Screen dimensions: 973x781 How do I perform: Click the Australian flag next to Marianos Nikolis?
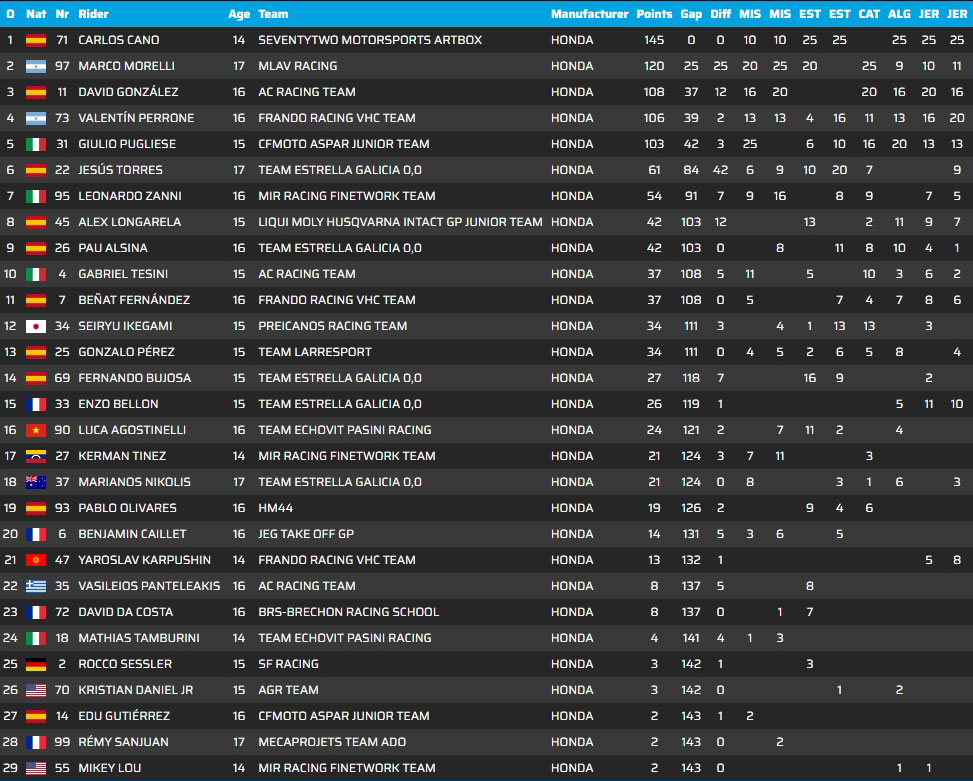pyautogui.click(x=36, y=482)
